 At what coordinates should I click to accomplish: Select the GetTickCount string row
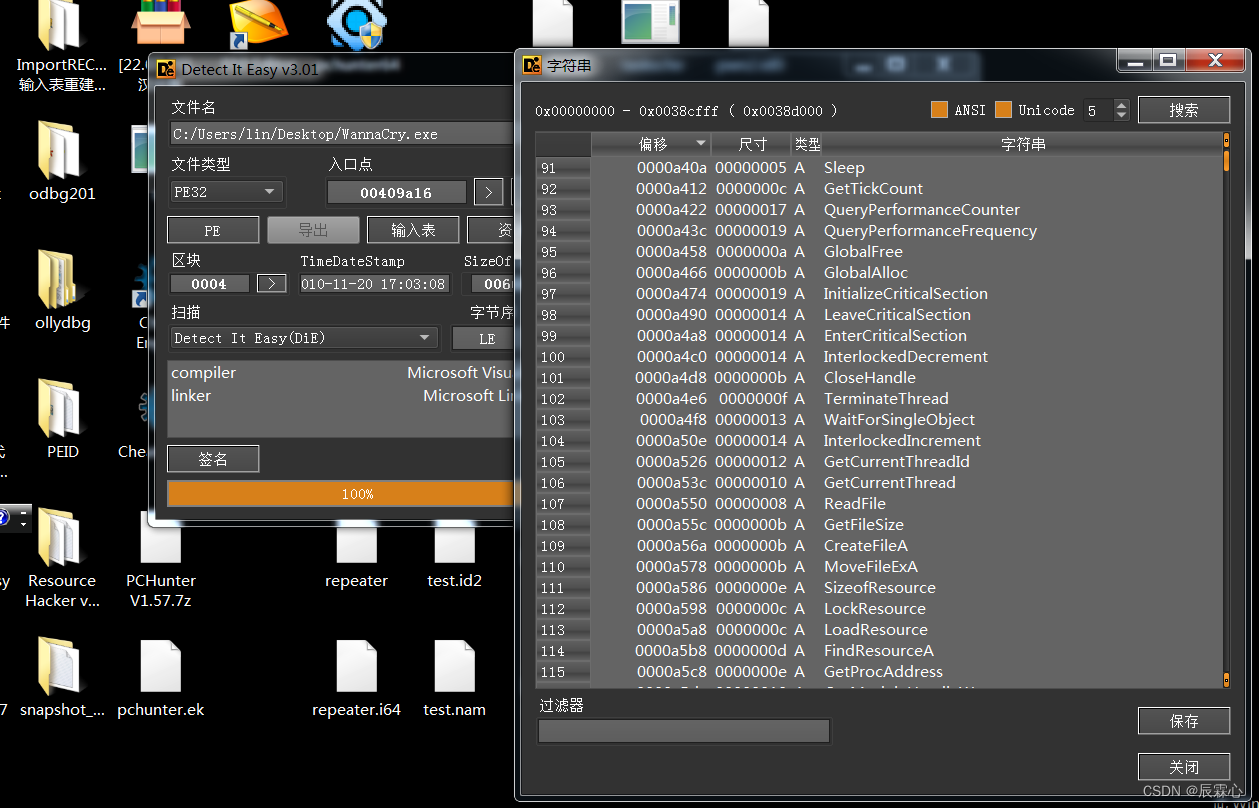(x=879, y=189)
